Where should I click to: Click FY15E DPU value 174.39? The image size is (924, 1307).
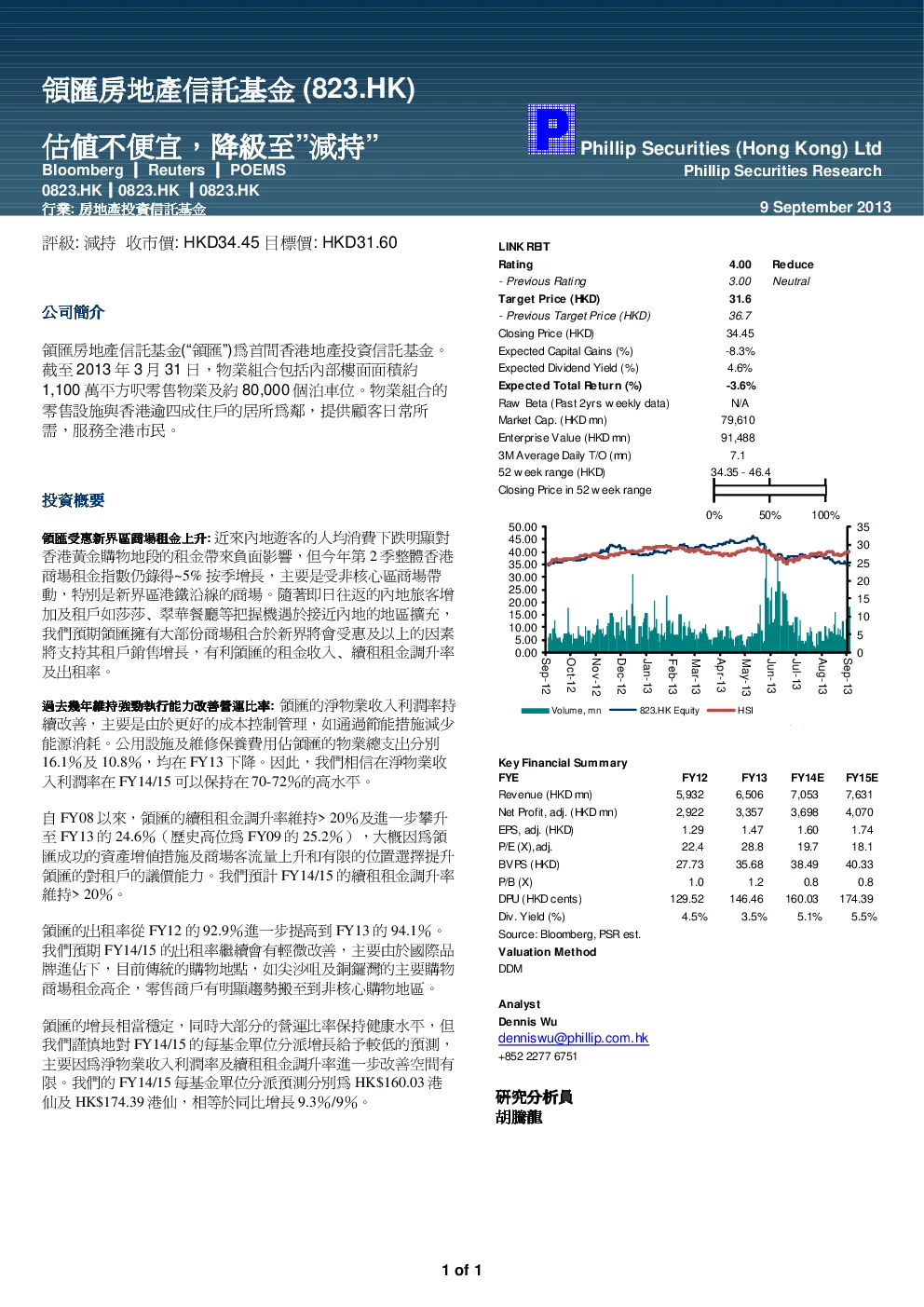pyautogui.click(x=856, y=899)
